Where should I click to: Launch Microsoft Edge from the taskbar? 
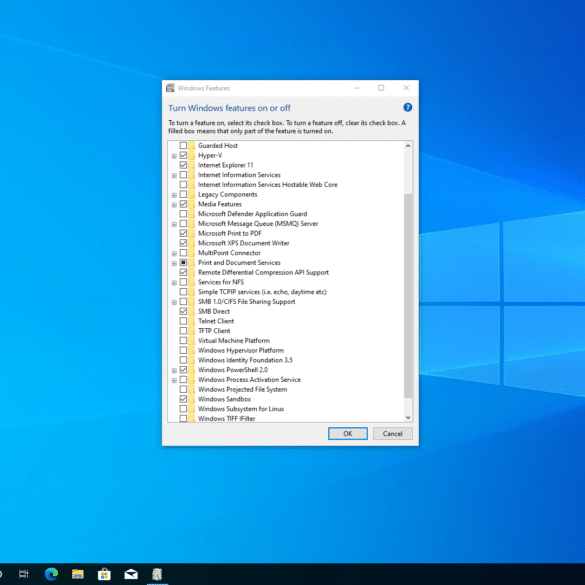tap(51, 574)
